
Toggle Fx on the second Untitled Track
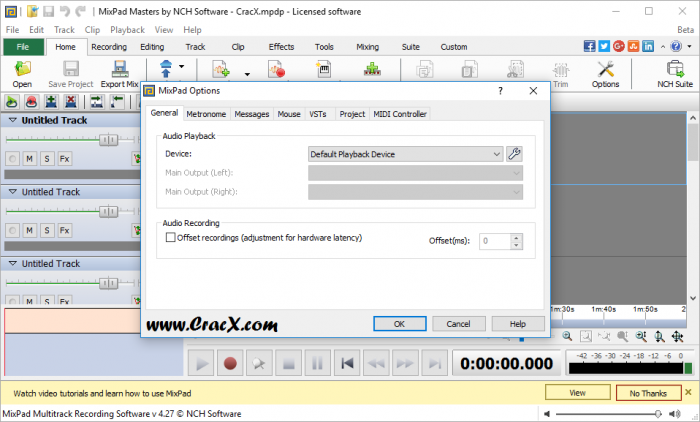pos(64,230)
